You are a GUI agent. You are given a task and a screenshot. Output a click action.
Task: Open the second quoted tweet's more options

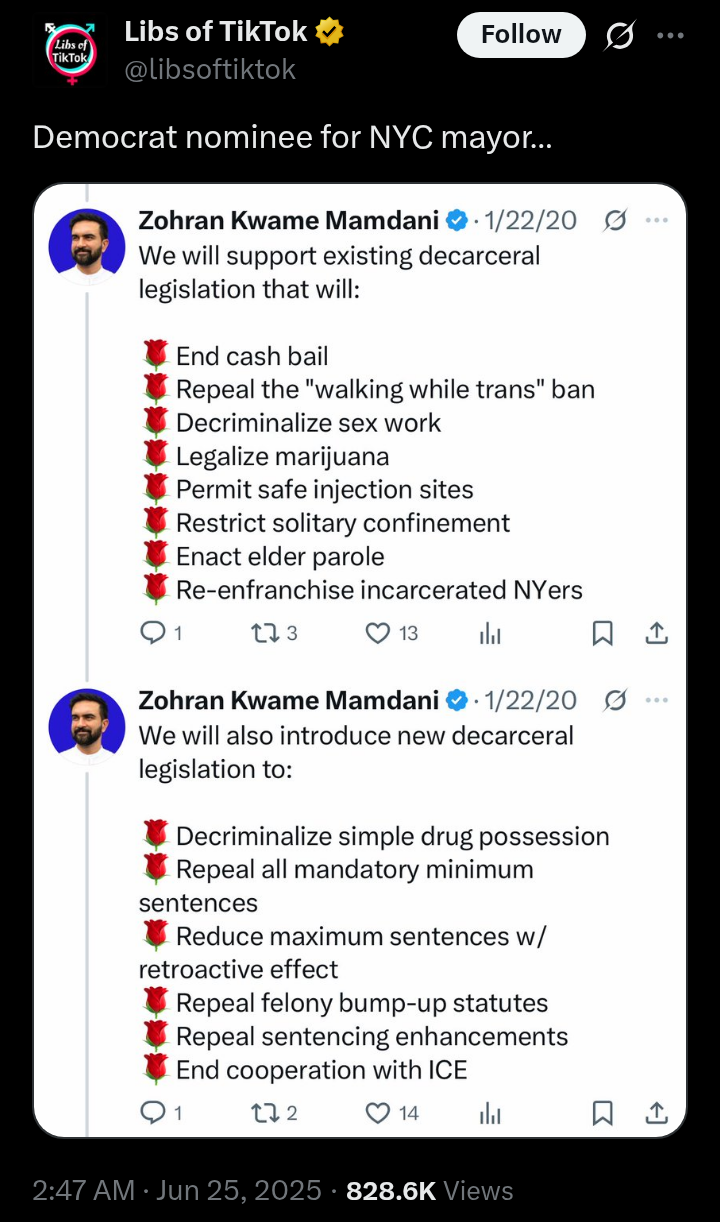click(657, 700)
